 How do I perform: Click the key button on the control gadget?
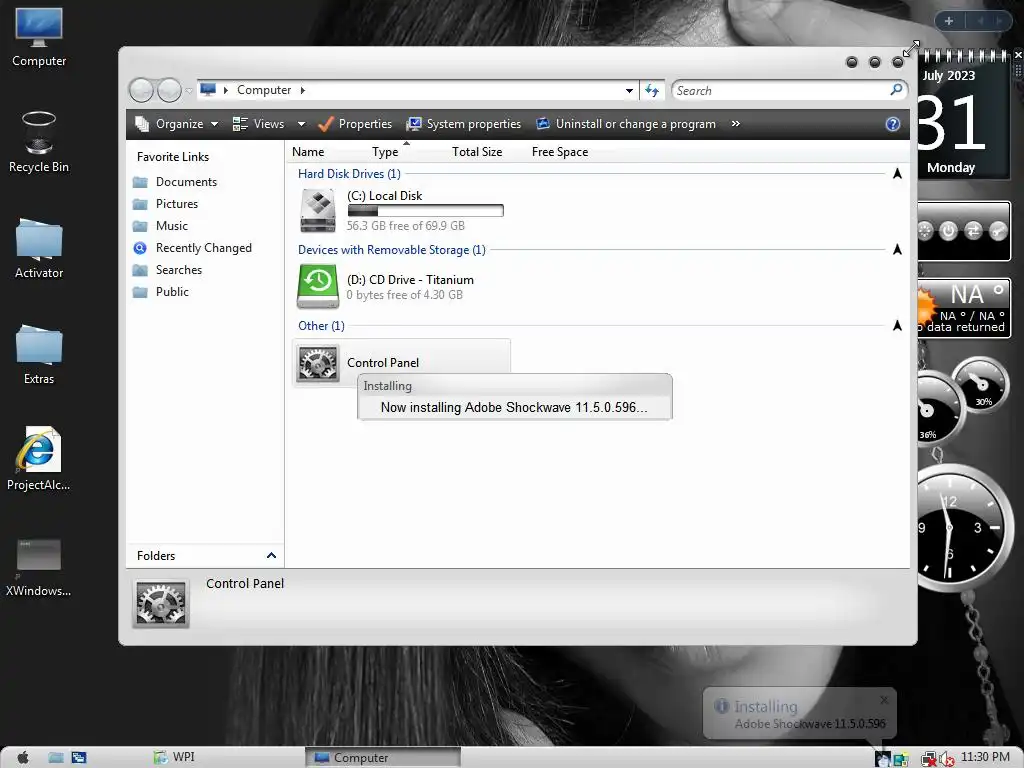click(999, 231)
